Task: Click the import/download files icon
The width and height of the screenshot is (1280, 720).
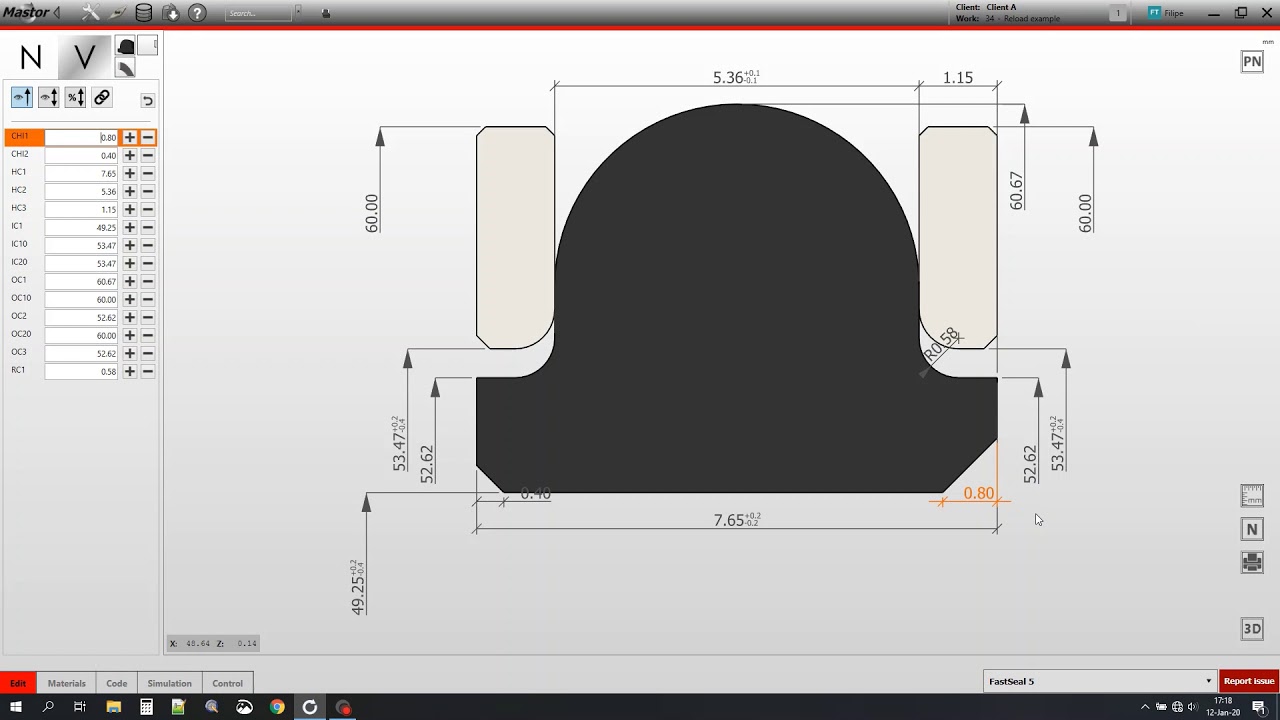Action: (171, 13)
